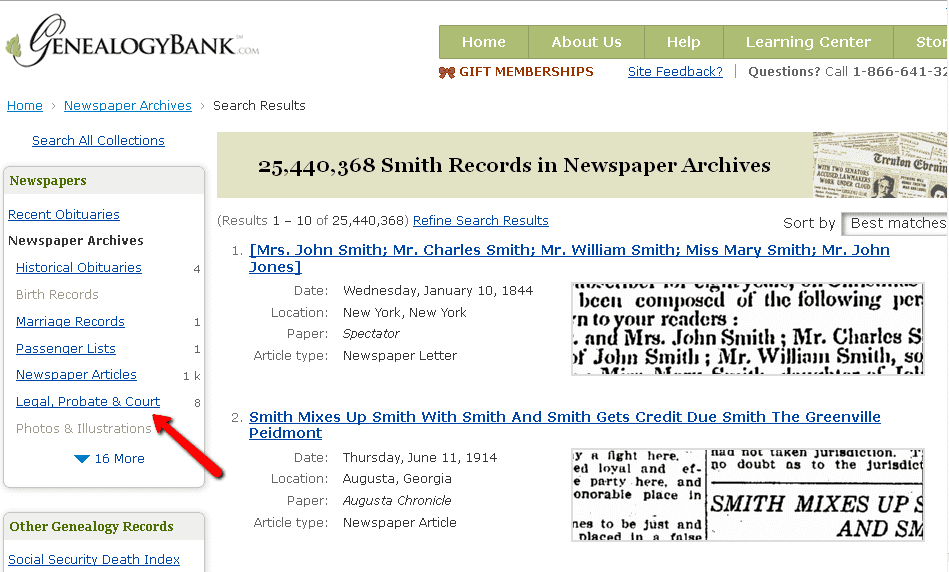Click the Newspaper Articles count 1 k

tap(191, 376)
